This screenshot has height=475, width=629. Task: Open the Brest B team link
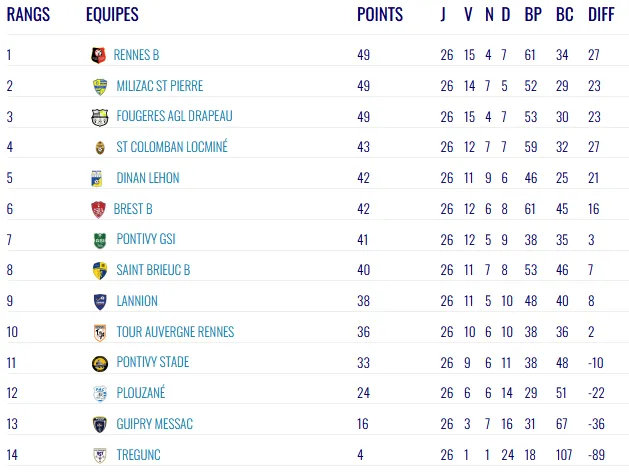tap(133, 209)
